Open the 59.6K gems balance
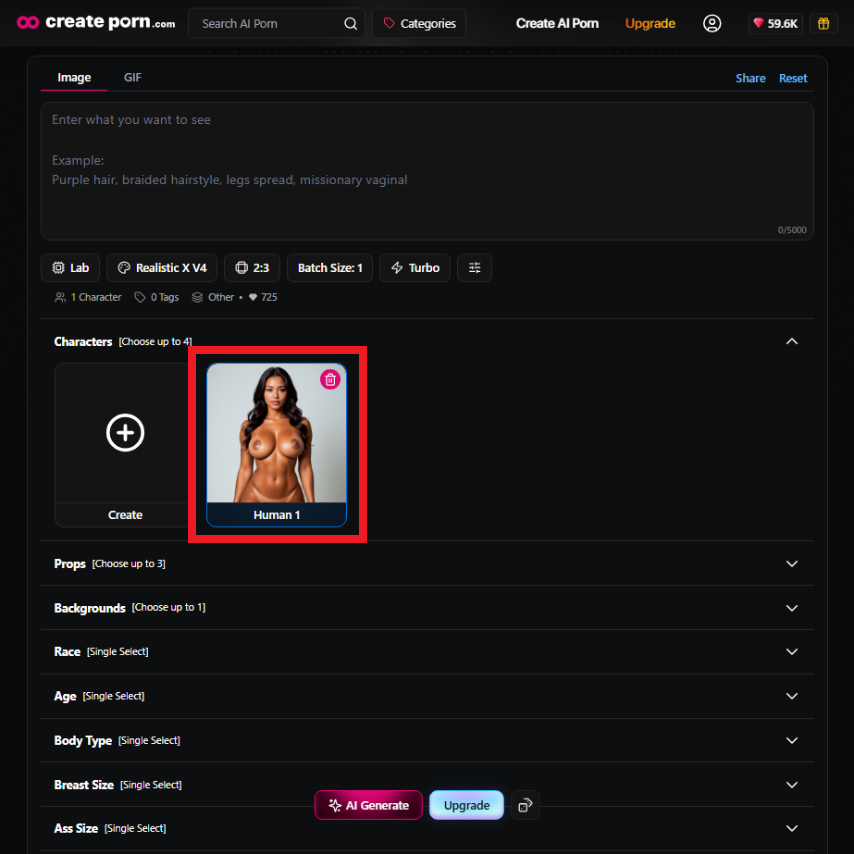This screenshot has height=854, width=854. coord(775,23)
